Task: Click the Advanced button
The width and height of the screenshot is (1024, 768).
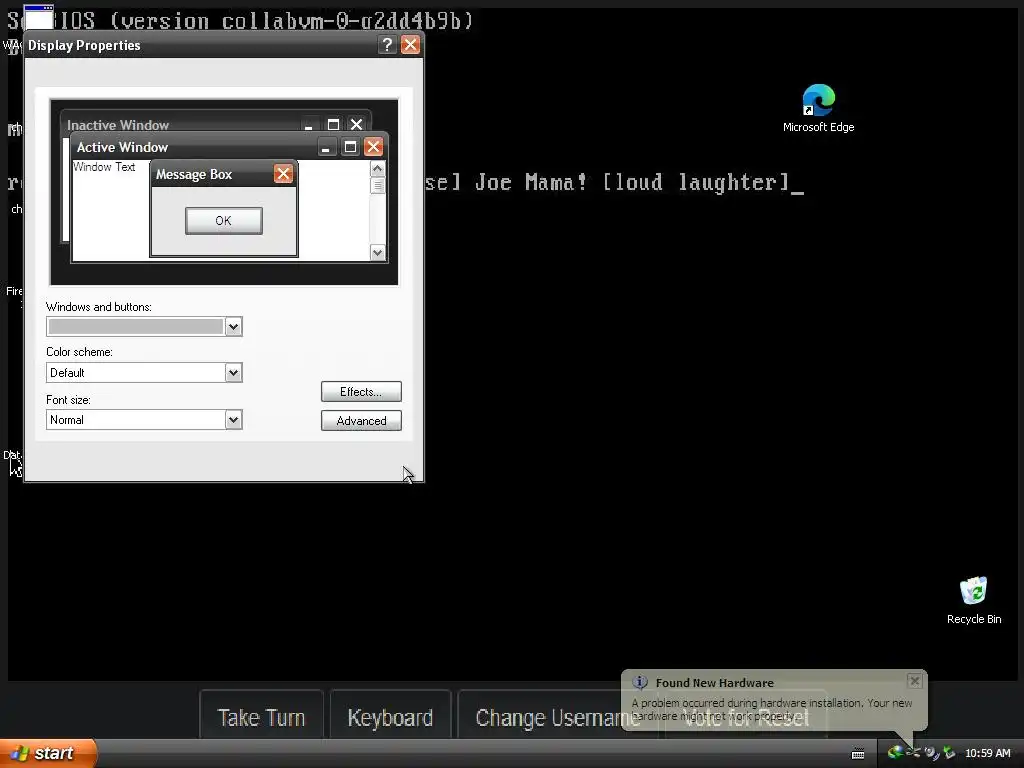Action: [x=361, y=421]
